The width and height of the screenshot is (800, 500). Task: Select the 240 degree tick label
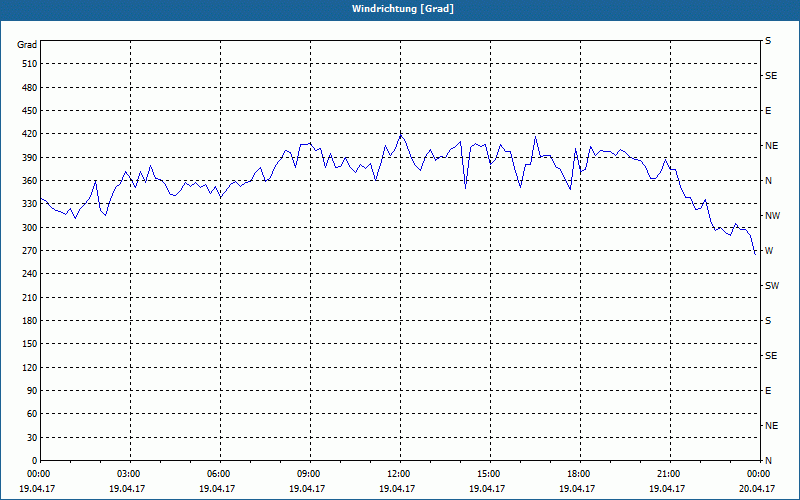pyautogui.click(x=30, y=274)
